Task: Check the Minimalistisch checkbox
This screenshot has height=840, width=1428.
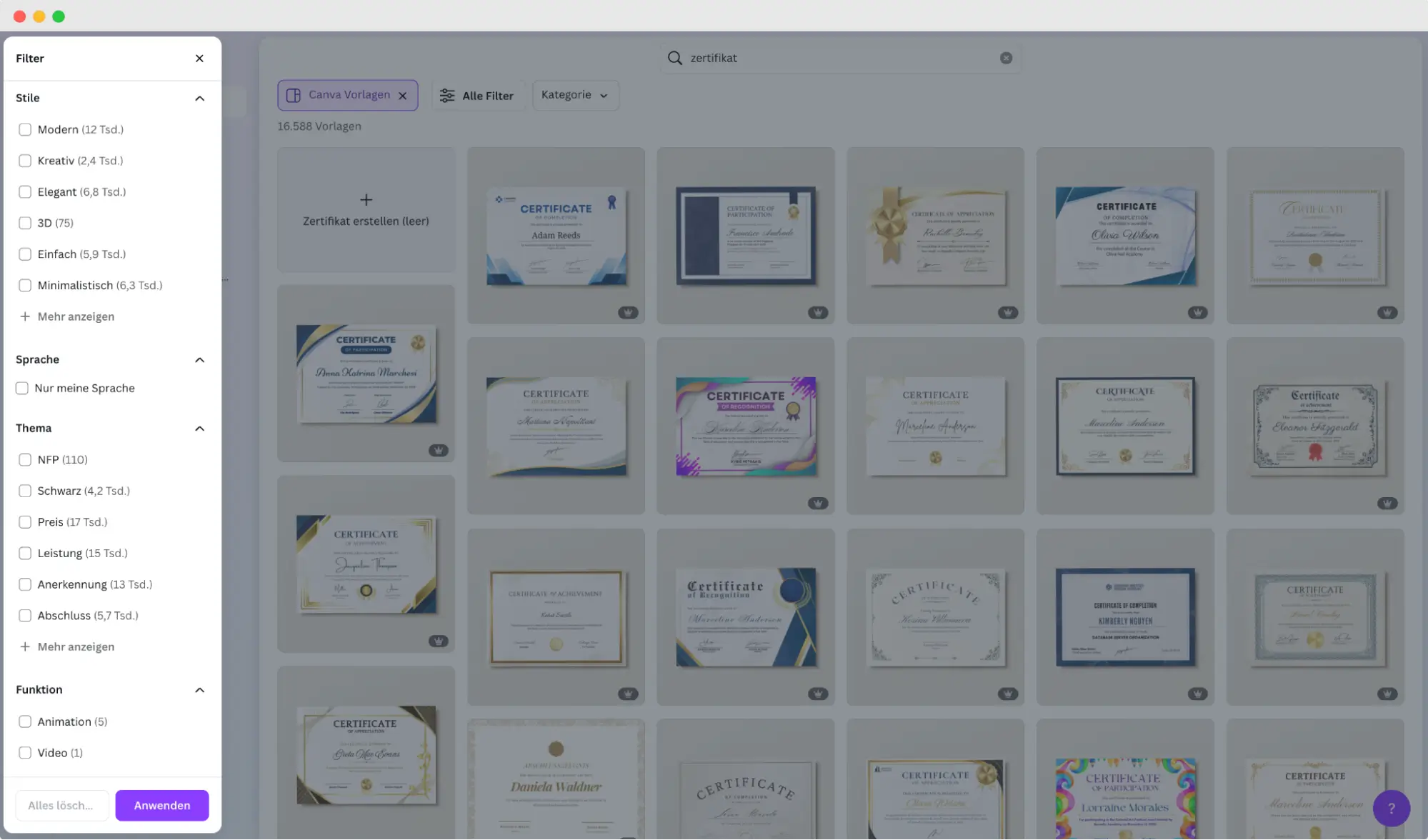Action: (x=25, y=285)
